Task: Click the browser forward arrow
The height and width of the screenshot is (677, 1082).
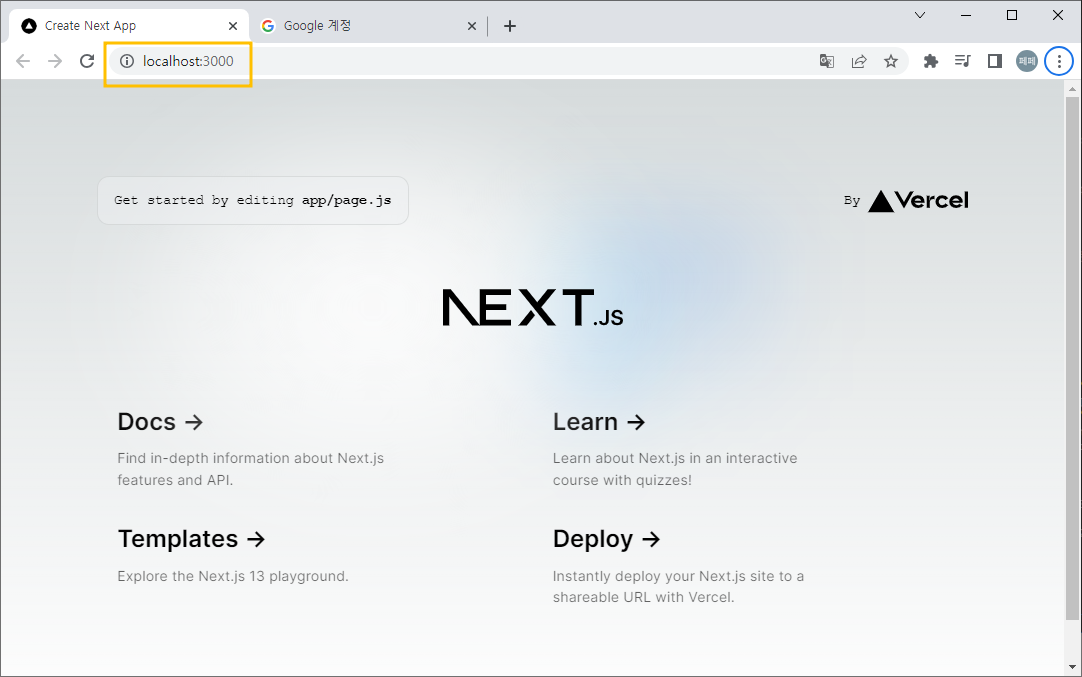Action: pos(55,61)
